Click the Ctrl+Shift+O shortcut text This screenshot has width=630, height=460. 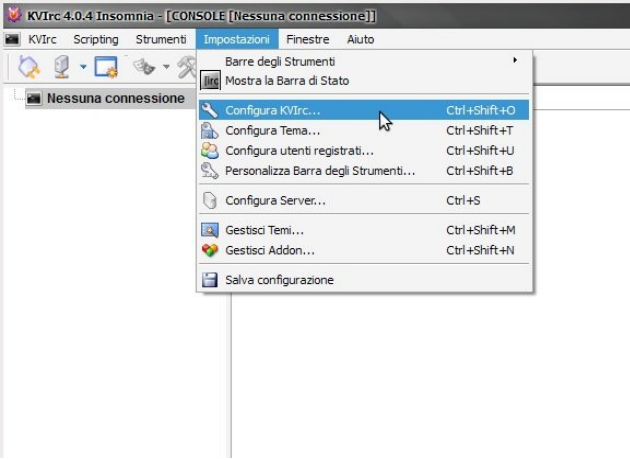coord(481,110)
